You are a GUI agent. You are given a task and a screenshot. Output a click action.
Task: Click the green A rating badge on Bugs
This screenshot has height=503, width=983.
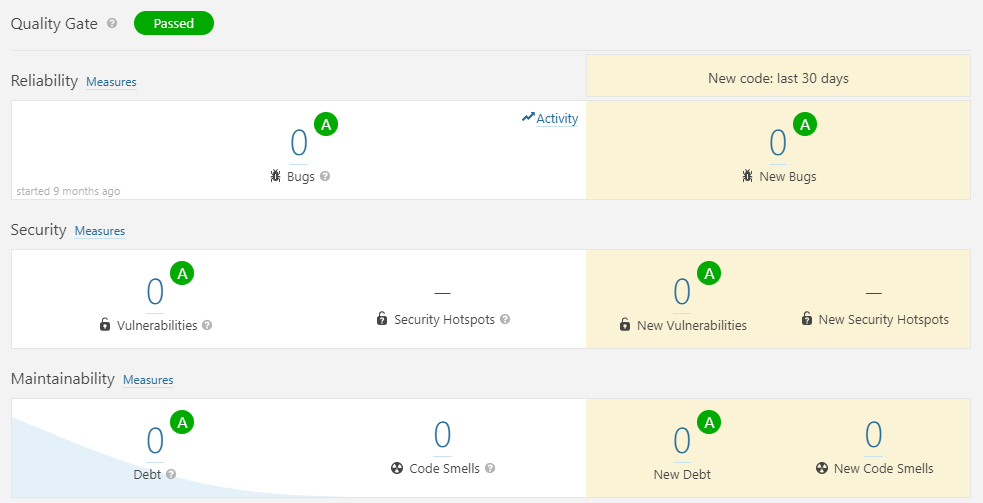click(326, 124)
